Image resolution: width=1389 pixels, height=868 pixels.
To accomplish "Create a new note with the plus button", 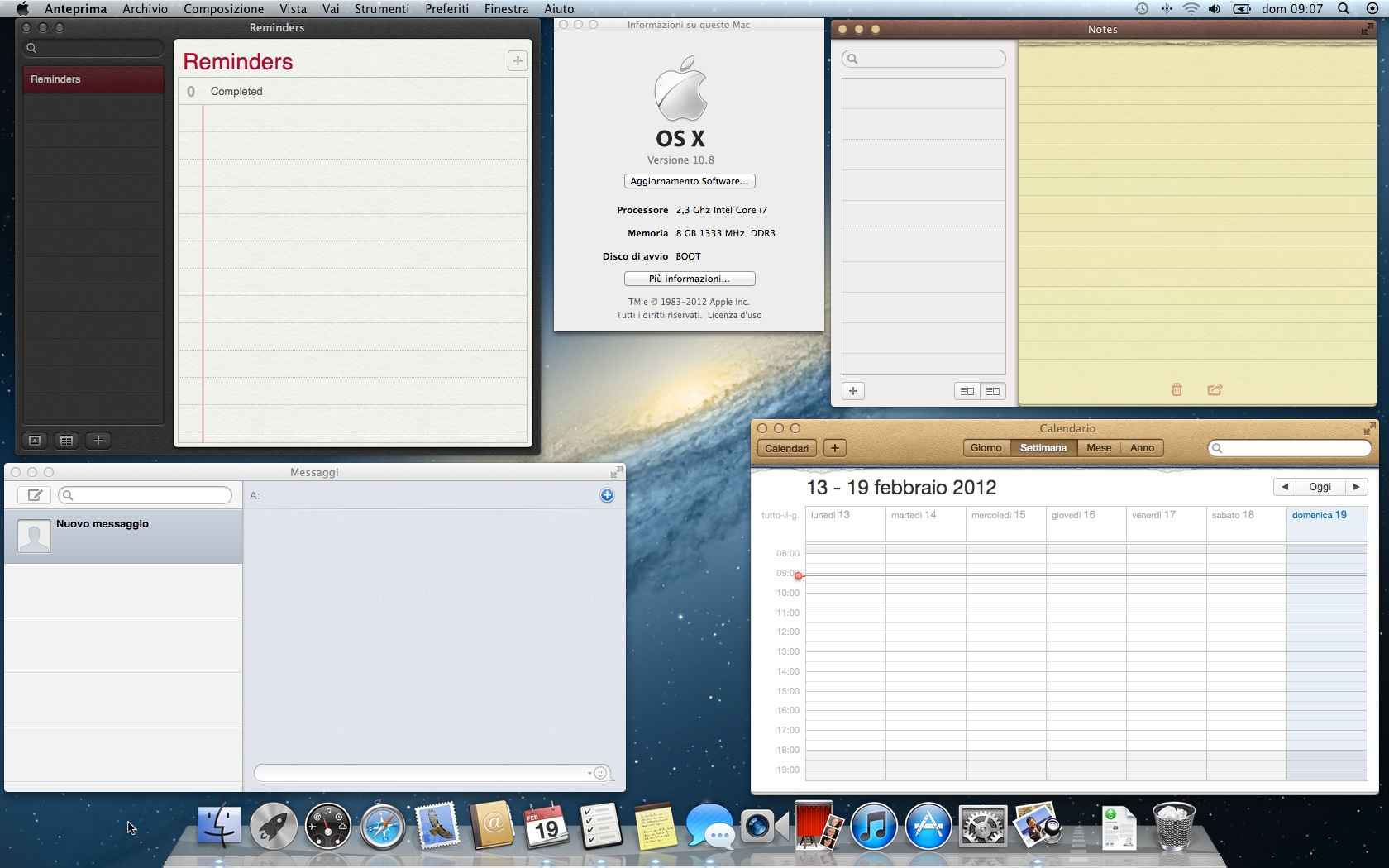I will pos(852,391).
